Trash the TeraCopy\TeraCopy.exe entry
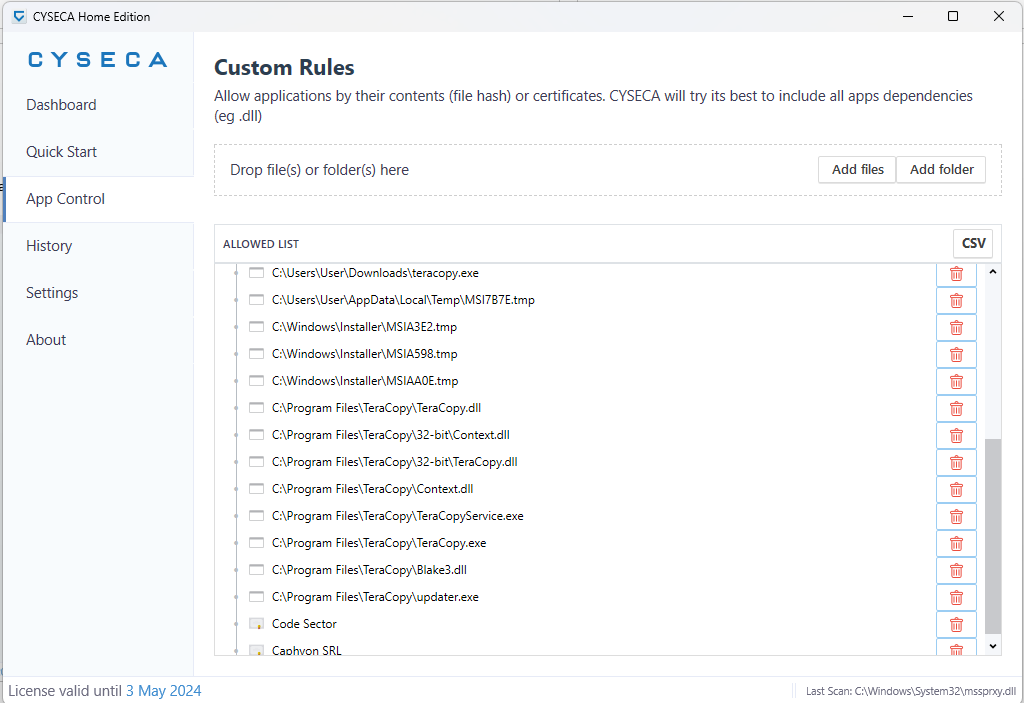1024x703 pixels. click(x=956, y=544)
